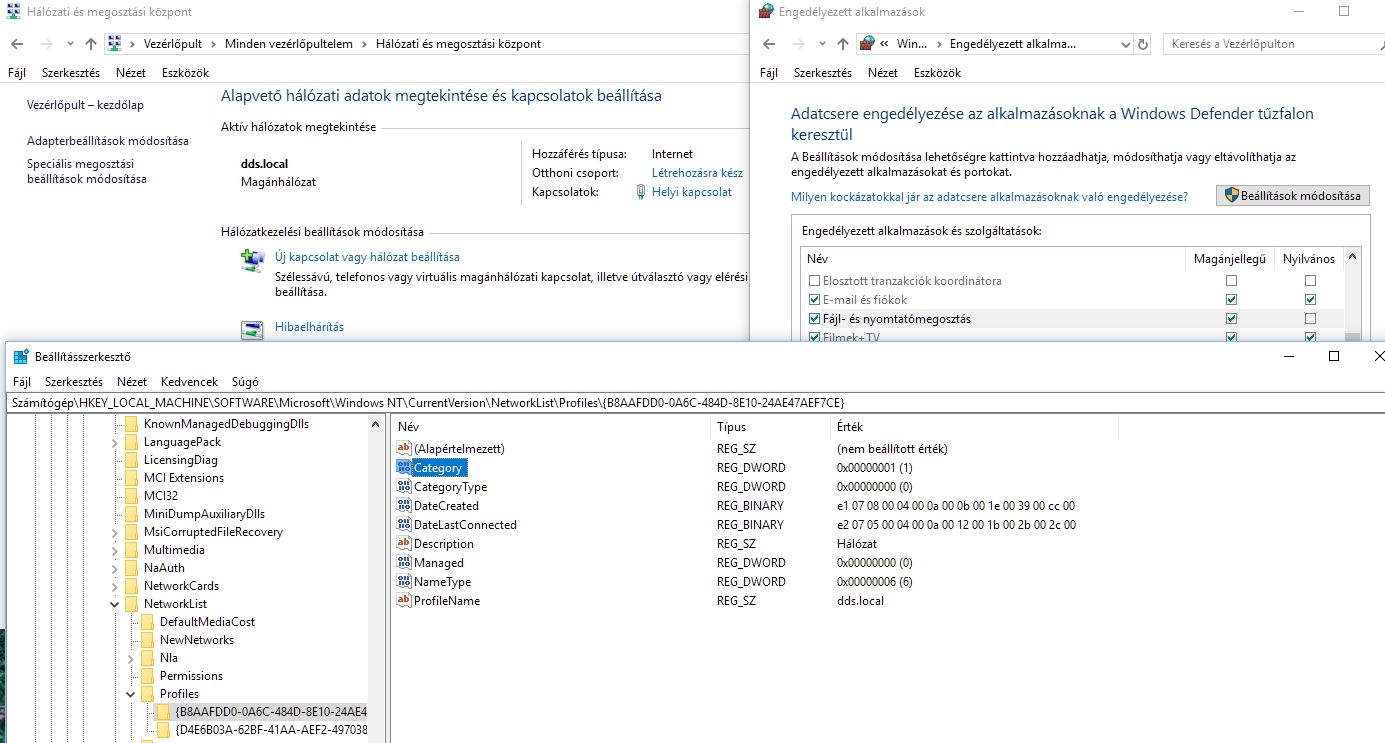Click the (Alapértelmezett) string value icon

coord(404,449)
